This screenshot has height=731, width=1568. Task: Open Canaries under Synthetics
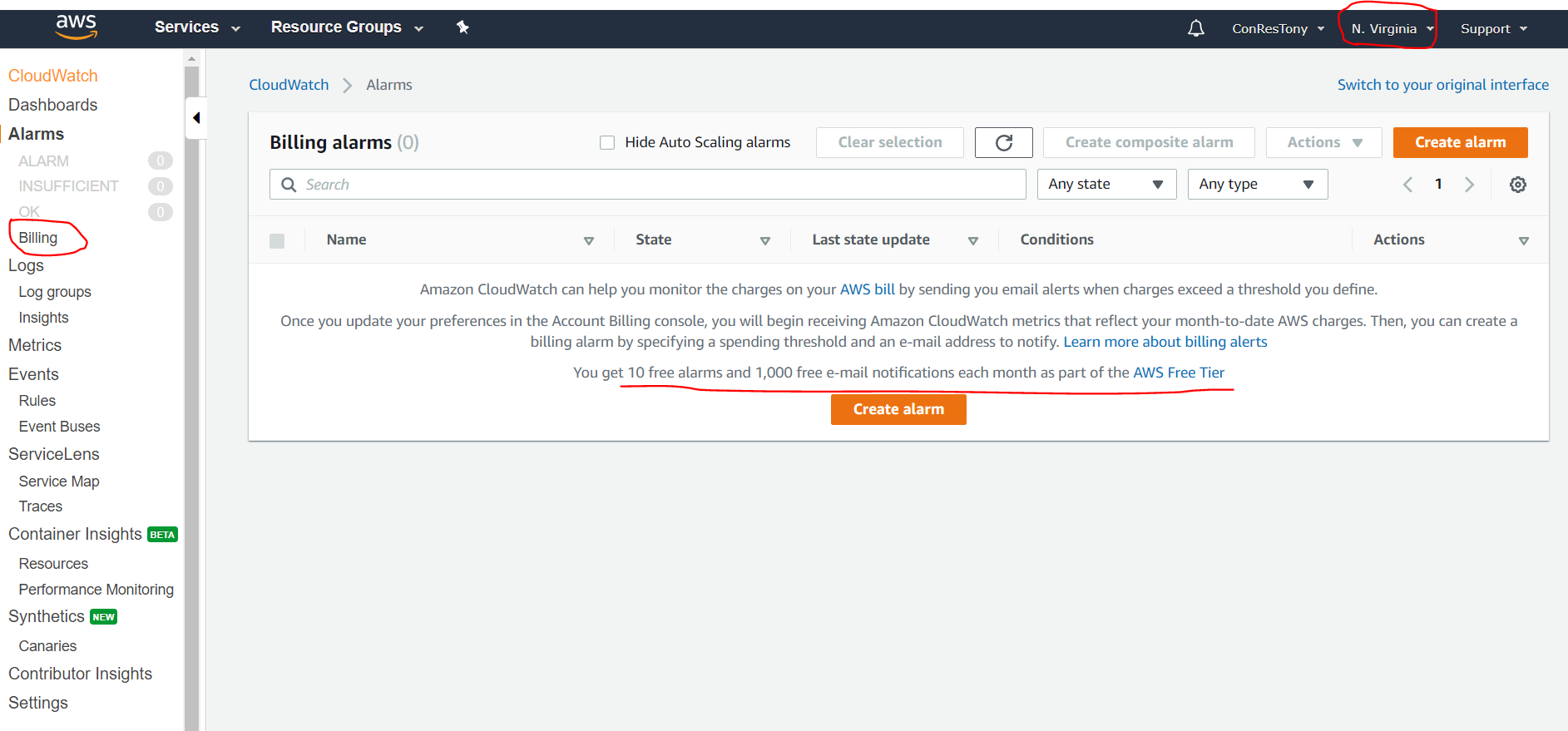tap(47, 646)
